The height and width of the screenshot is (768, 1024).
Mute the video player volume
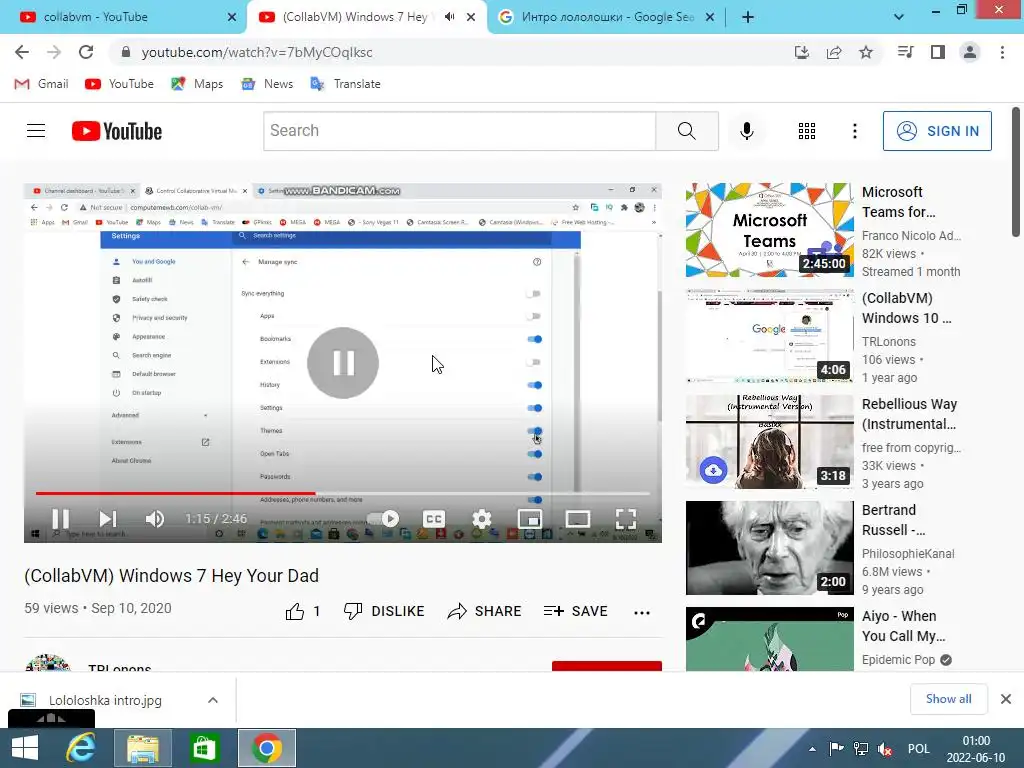pyautogui.click(x=155, y=519)
